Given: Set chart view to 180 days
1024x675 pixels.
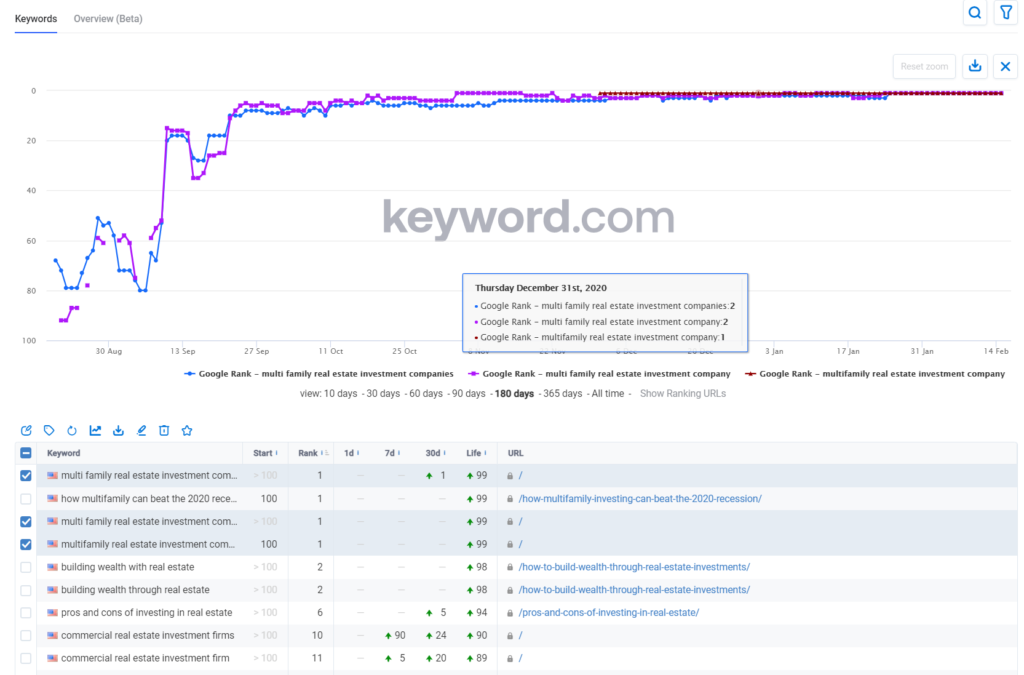Looking at the screenshot, I should pyautogui.click(x=514, y=394).
